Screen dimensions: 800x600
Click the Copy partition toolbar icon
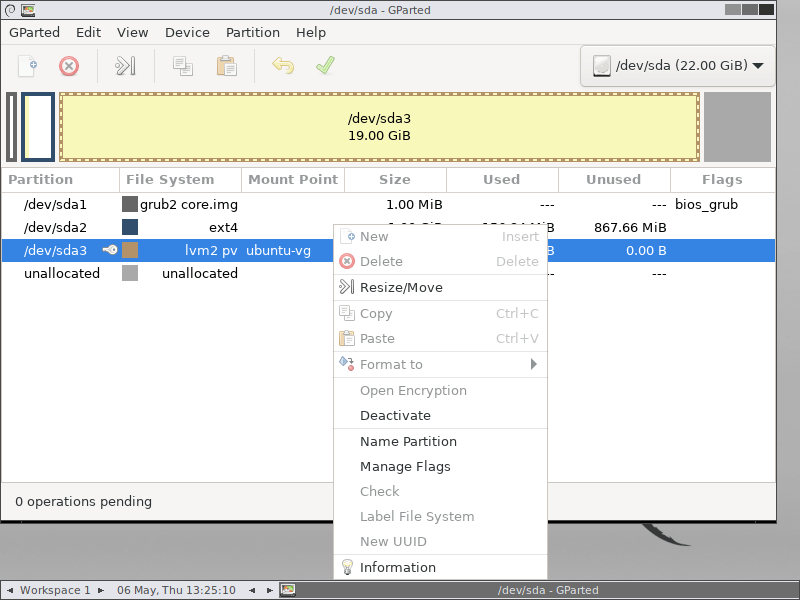(x=184, y=65)
